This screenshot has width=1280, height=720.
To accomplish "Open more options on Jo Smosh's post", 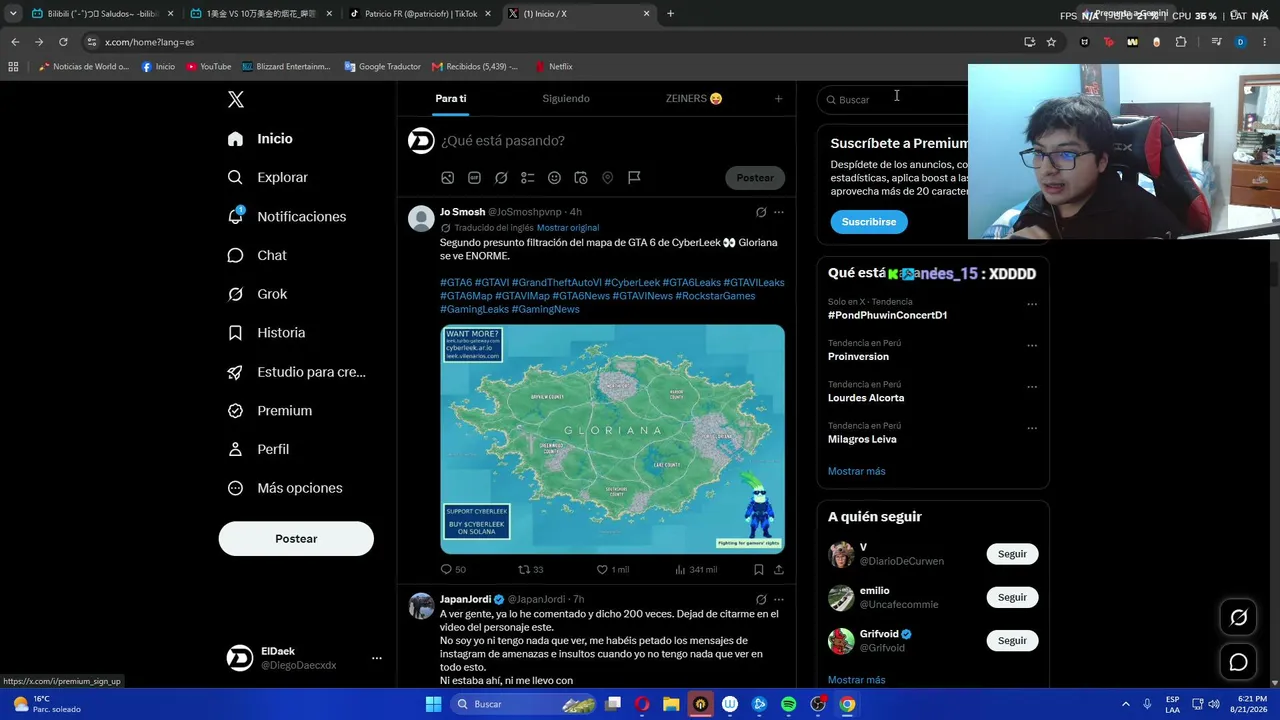I will pyautogui.click(x=779, y=212).
